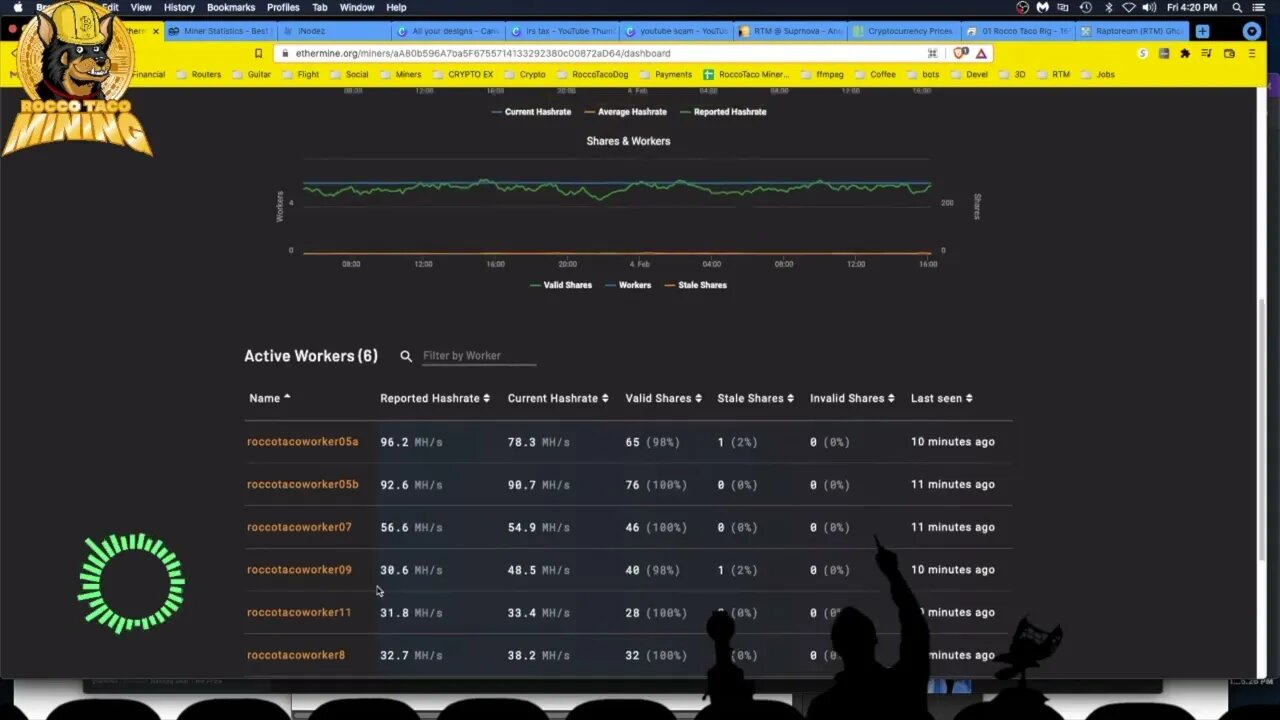Toggle Reported Hashrate legend series
1280x720 pixels.
click(x=723, y=112)
